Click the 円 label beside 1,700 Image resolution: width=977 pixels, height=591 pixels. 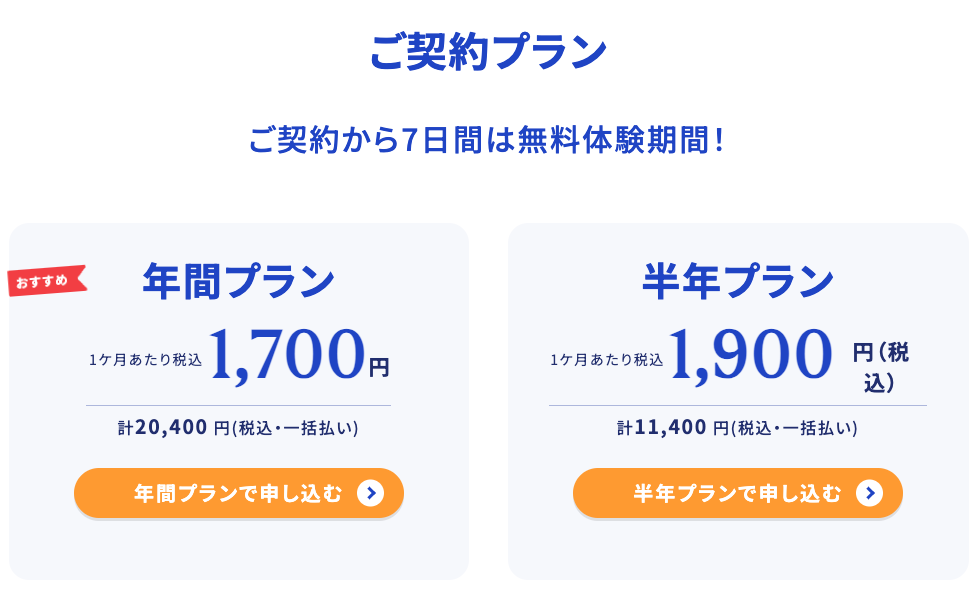coord(379,367)
